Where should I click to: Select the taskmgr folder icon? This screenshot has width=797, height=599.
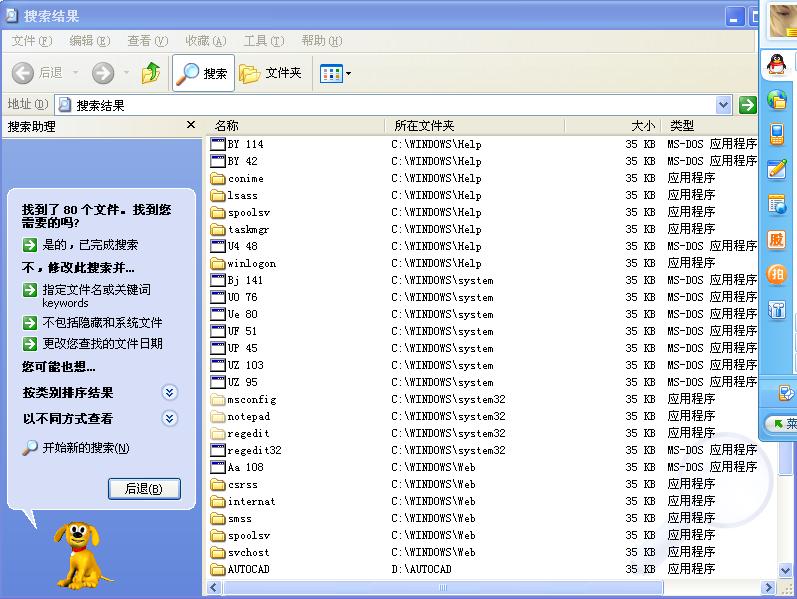218,229
